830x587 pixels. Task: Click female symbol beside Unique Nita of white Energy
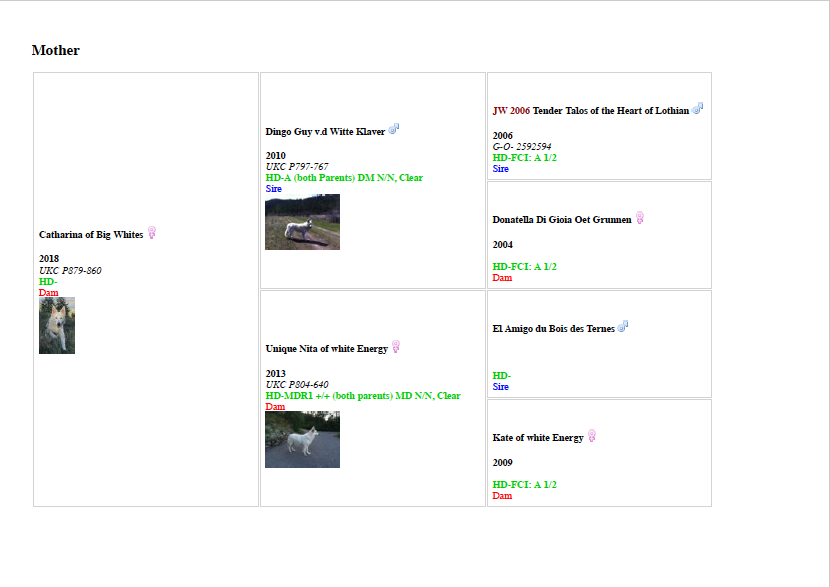396,347
